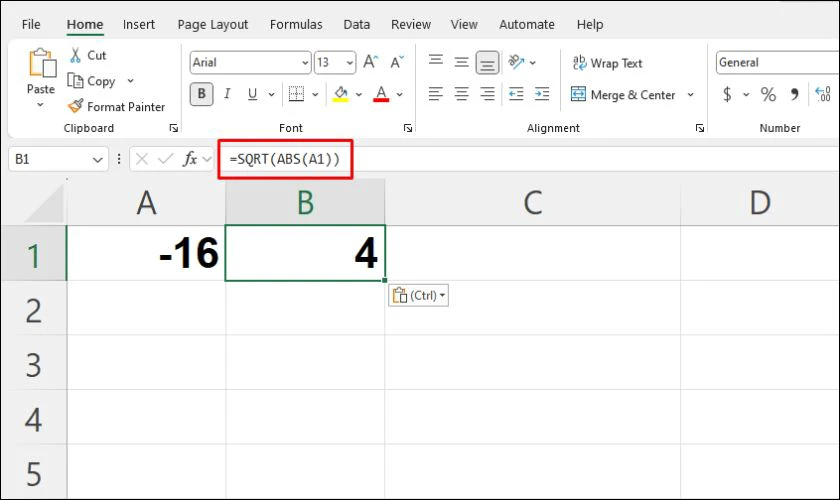The height and width of the screenshot is (500, 840).
Task: Expand the Font Color palette arrow
Action: click(x=400, y=95)
